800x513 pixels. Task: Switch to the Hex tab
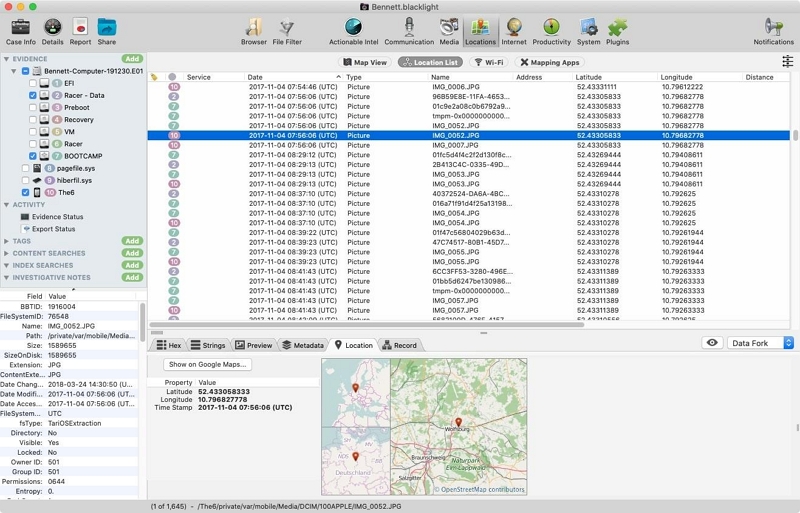[x=169, y=346]
